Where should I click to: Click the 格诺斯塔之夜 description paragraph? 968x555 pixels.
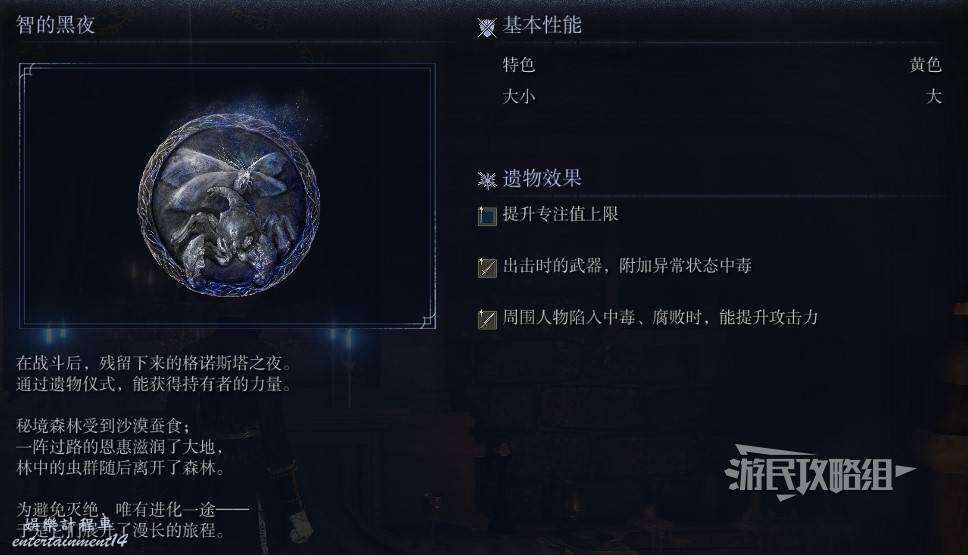coord(154,373)
